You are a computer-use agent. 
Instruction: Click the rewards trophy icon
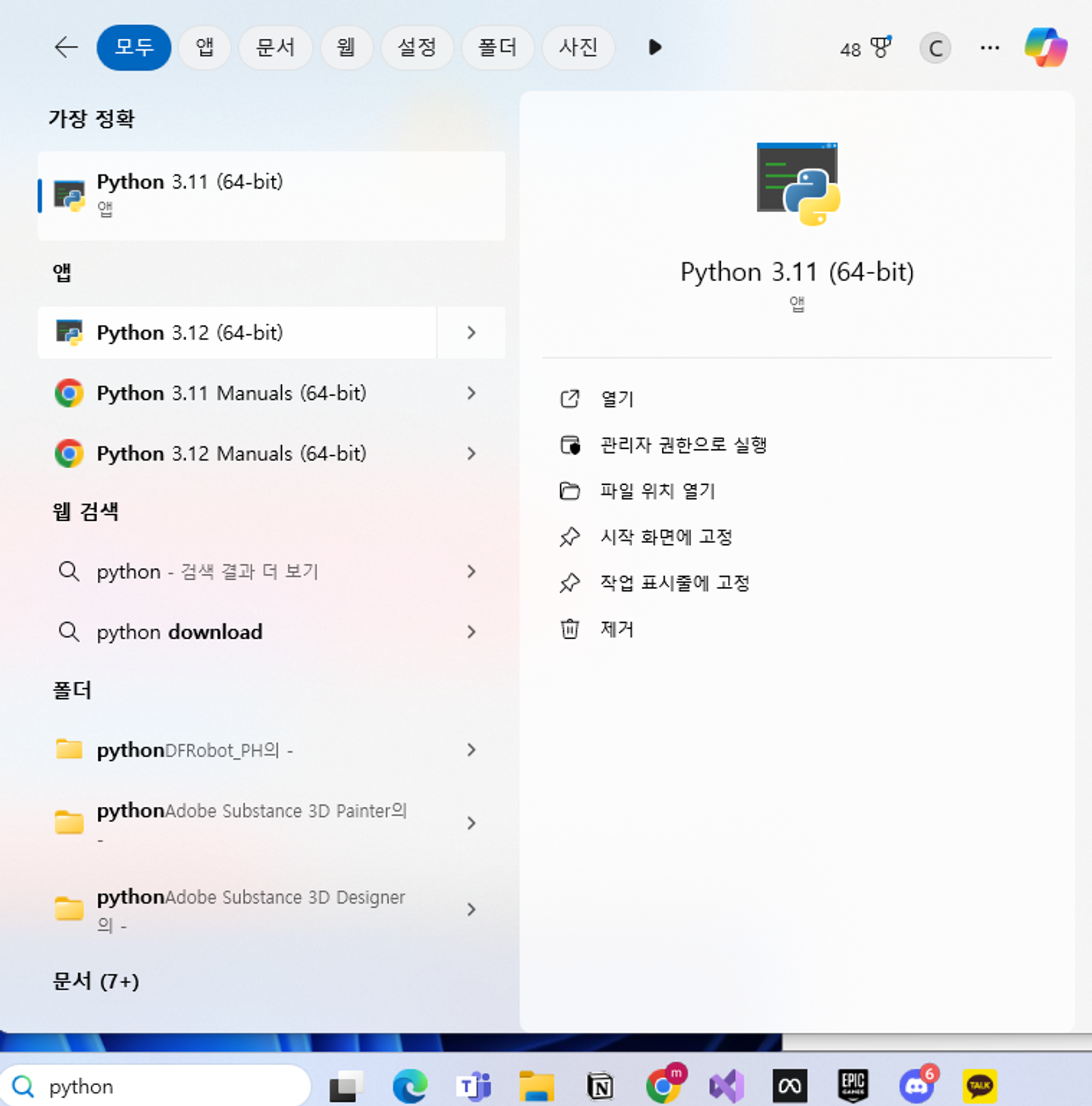(880, 47)
